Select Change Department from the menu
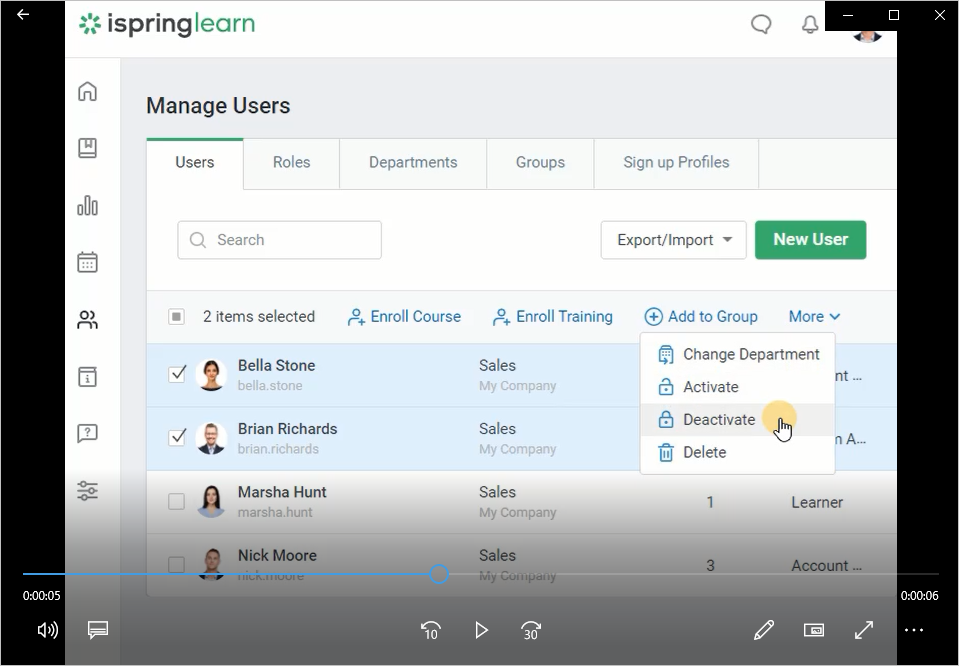Screen dimensions: 959x666 coord(738,355)
